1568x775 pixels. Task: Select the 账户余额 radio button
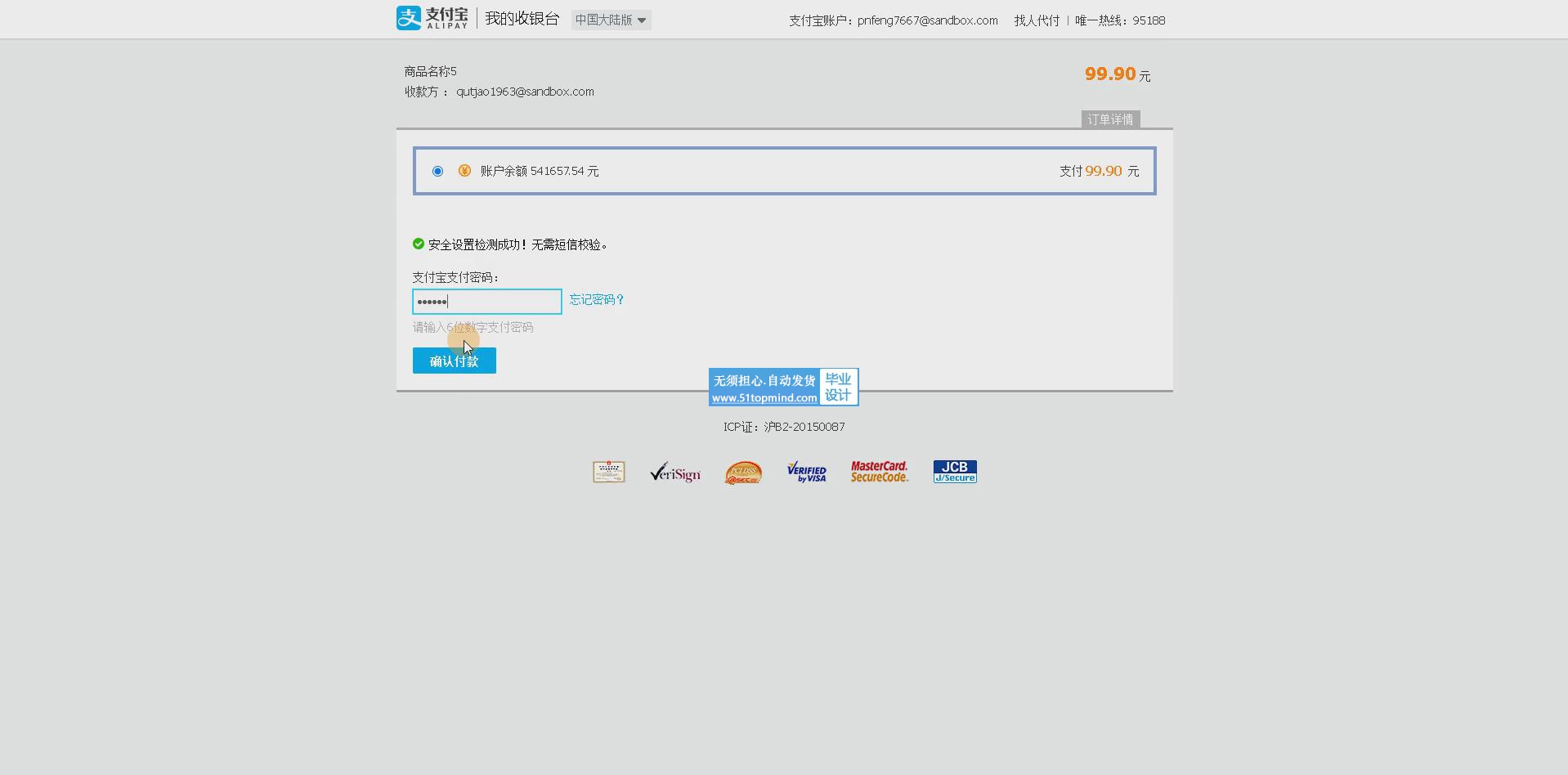tap(437, 171)
